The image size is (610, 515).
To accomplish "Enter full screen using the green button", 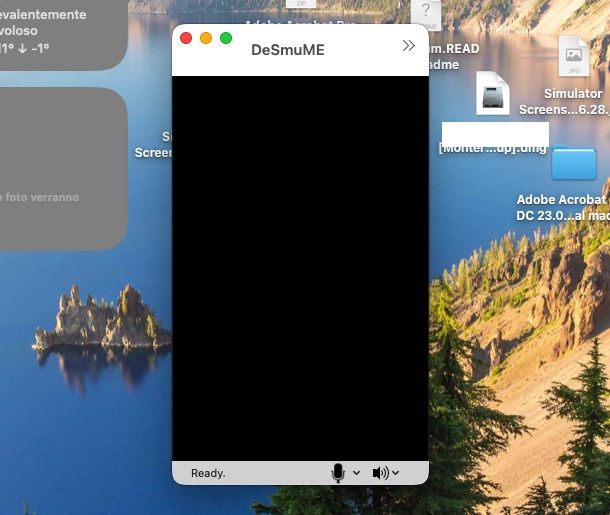I will point(226,38).
